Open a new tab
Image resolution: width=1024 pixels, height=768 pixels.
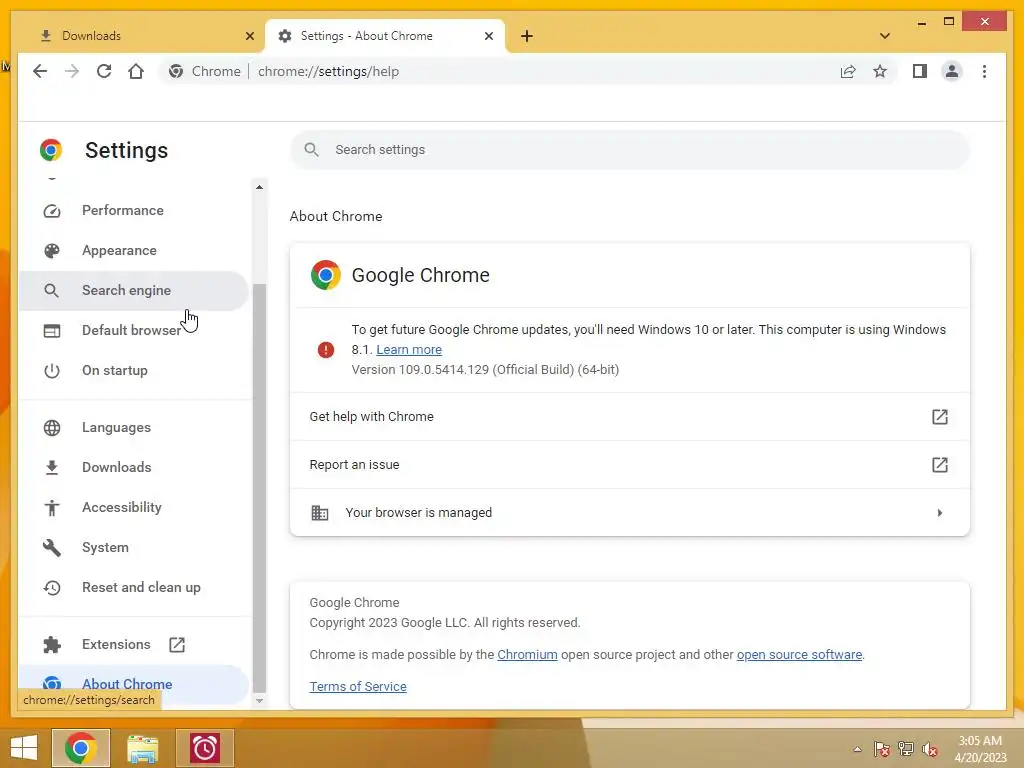[x=527, y=36]
